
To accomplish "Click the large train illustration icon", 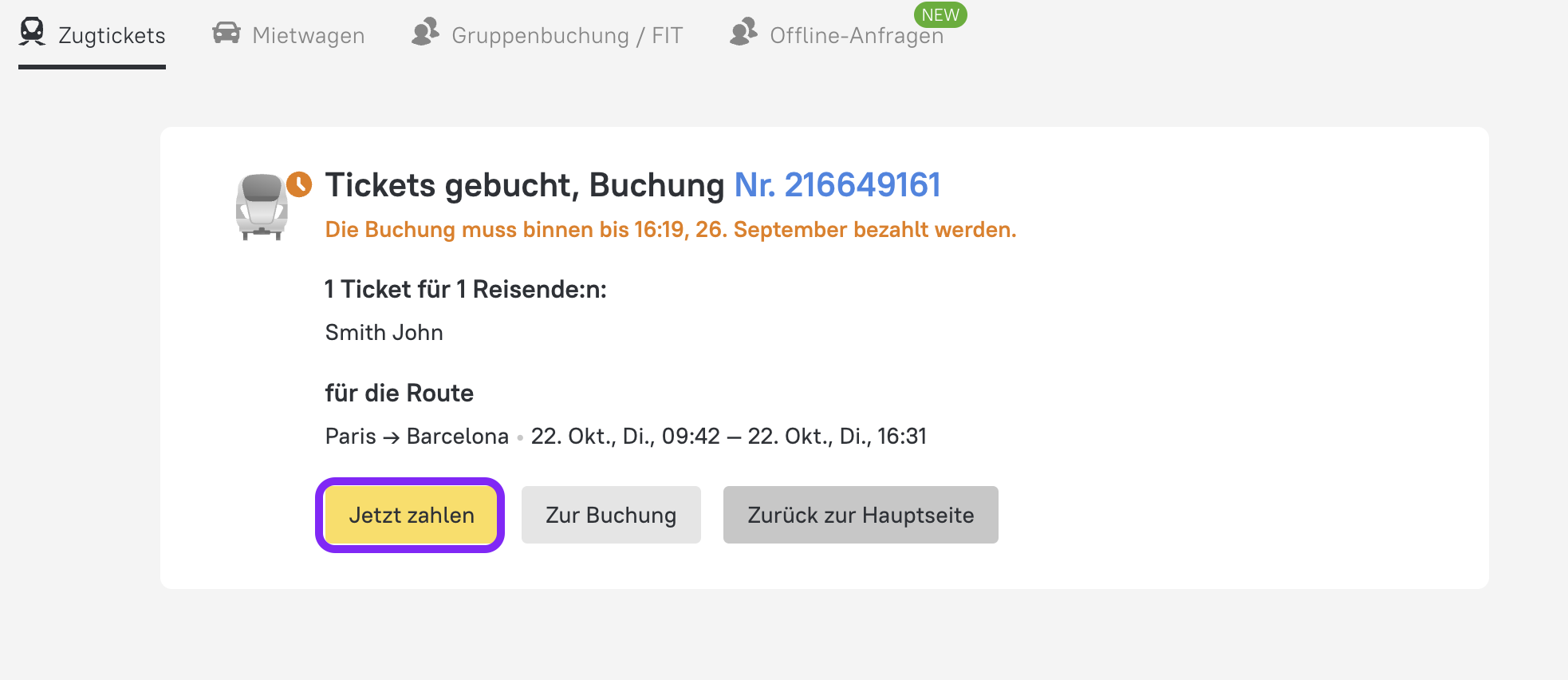I will point(262,206).
